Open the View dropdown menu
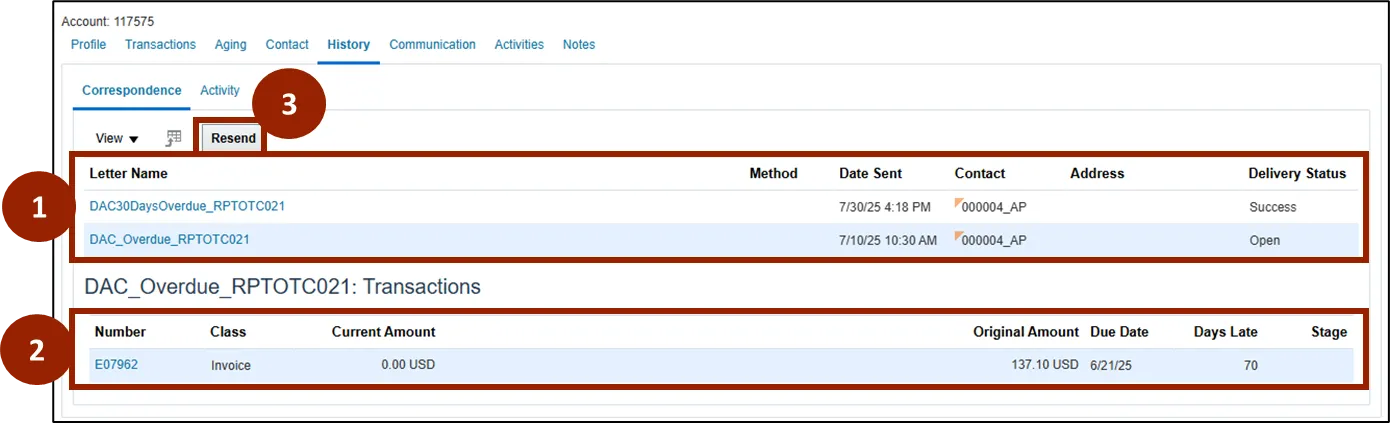 117,138
